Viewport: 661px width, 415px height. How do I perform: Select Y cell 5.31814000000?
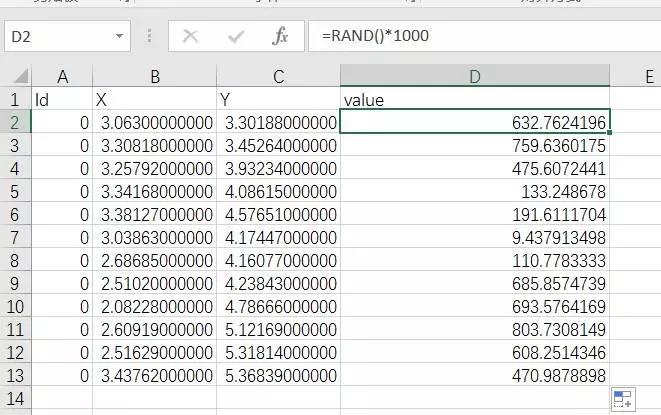(x=278, y=353)
